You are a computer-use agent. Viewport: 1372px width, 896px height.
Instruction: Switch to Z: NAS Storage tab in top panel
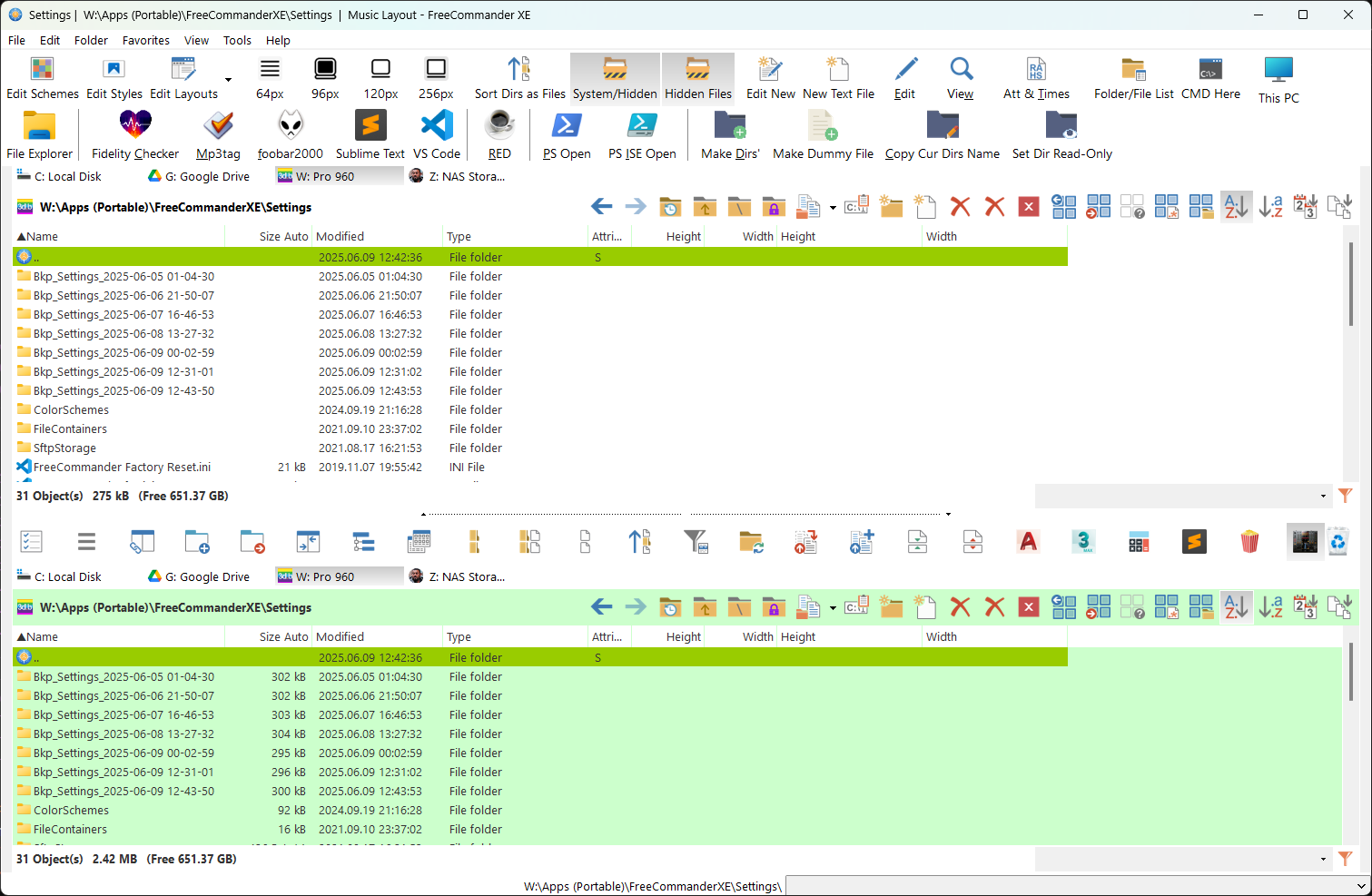(458, 176)
